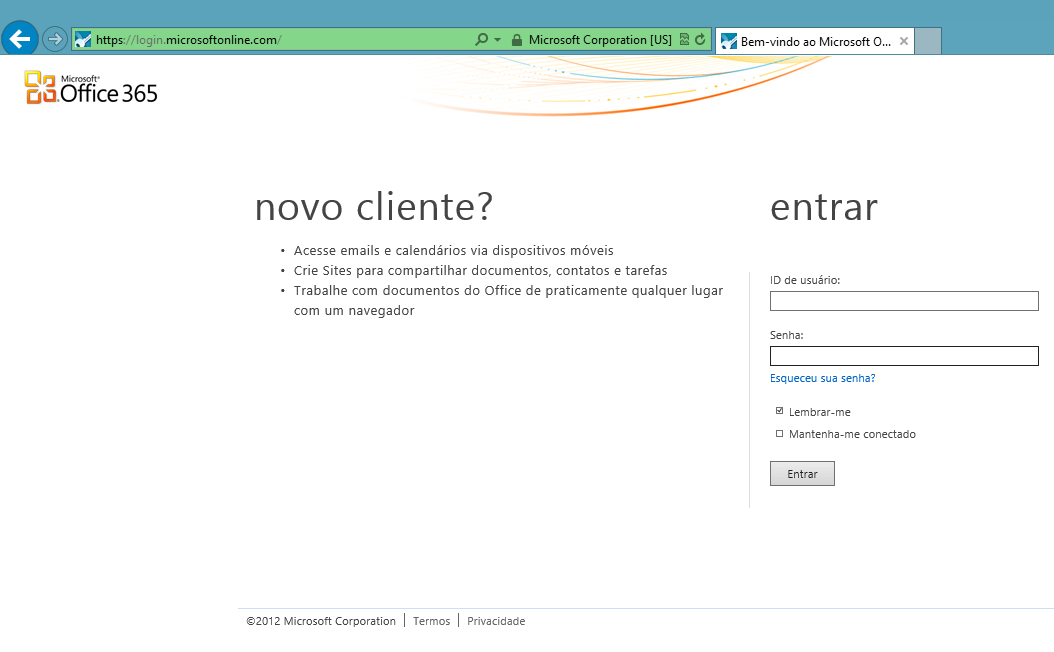Viewport: 1054px width, 652px height.
Task: Open the address bar autocomplete dropdown arrow
Action: pyautogui.click(x=497, y=40)
